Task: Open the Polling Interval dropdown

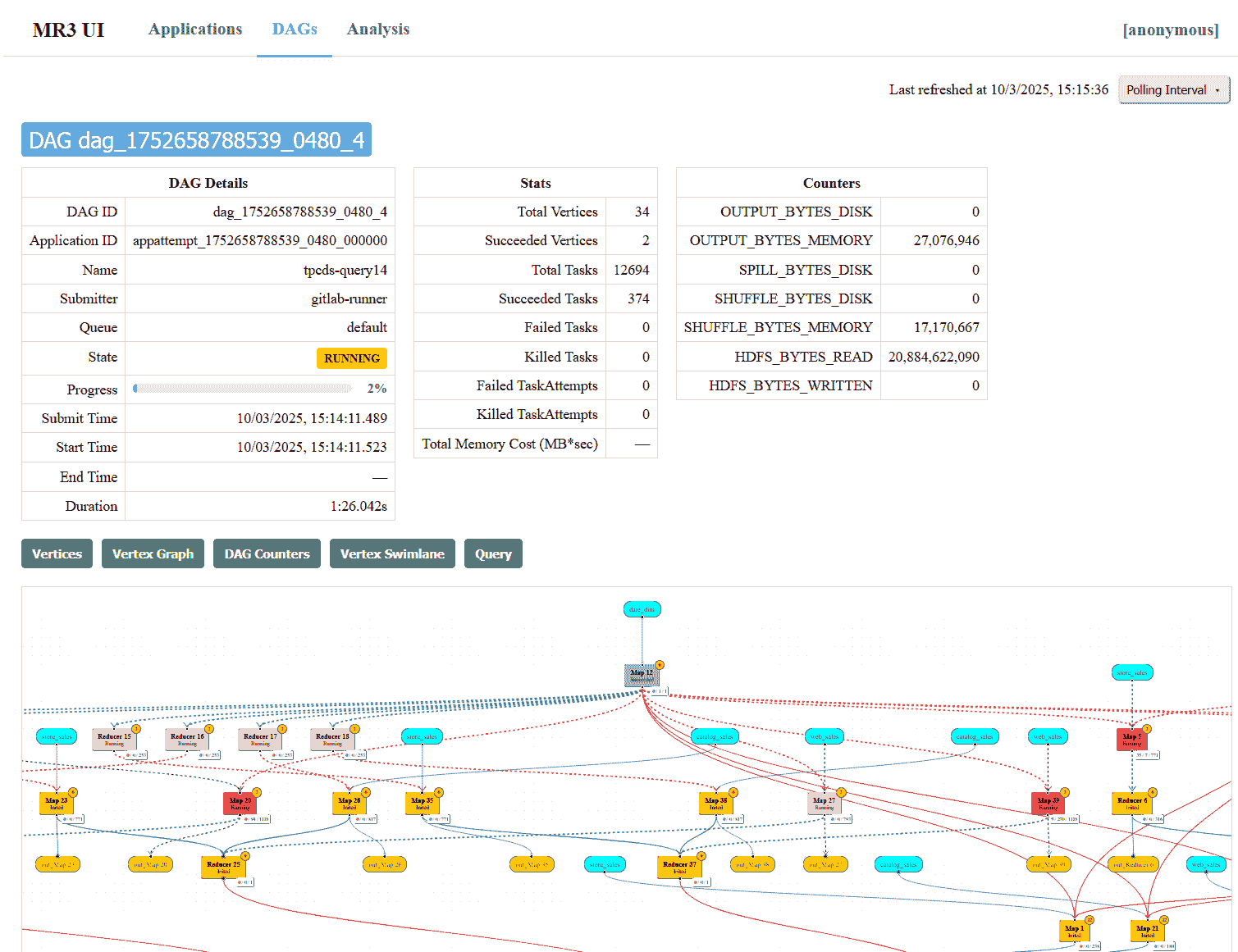Action: click(x=1173, y=90)
